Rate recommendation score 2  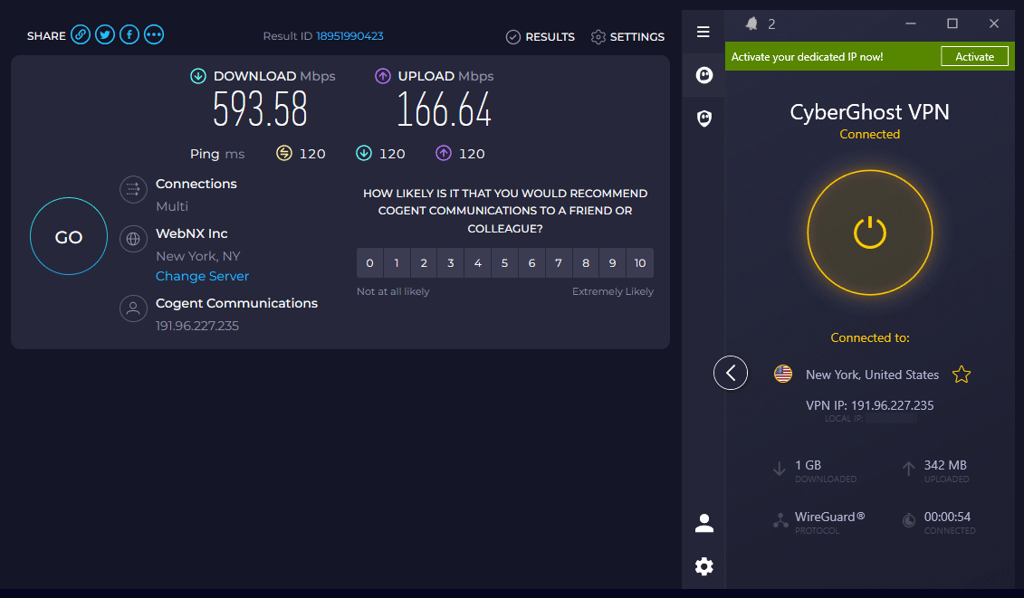(424, 263)
